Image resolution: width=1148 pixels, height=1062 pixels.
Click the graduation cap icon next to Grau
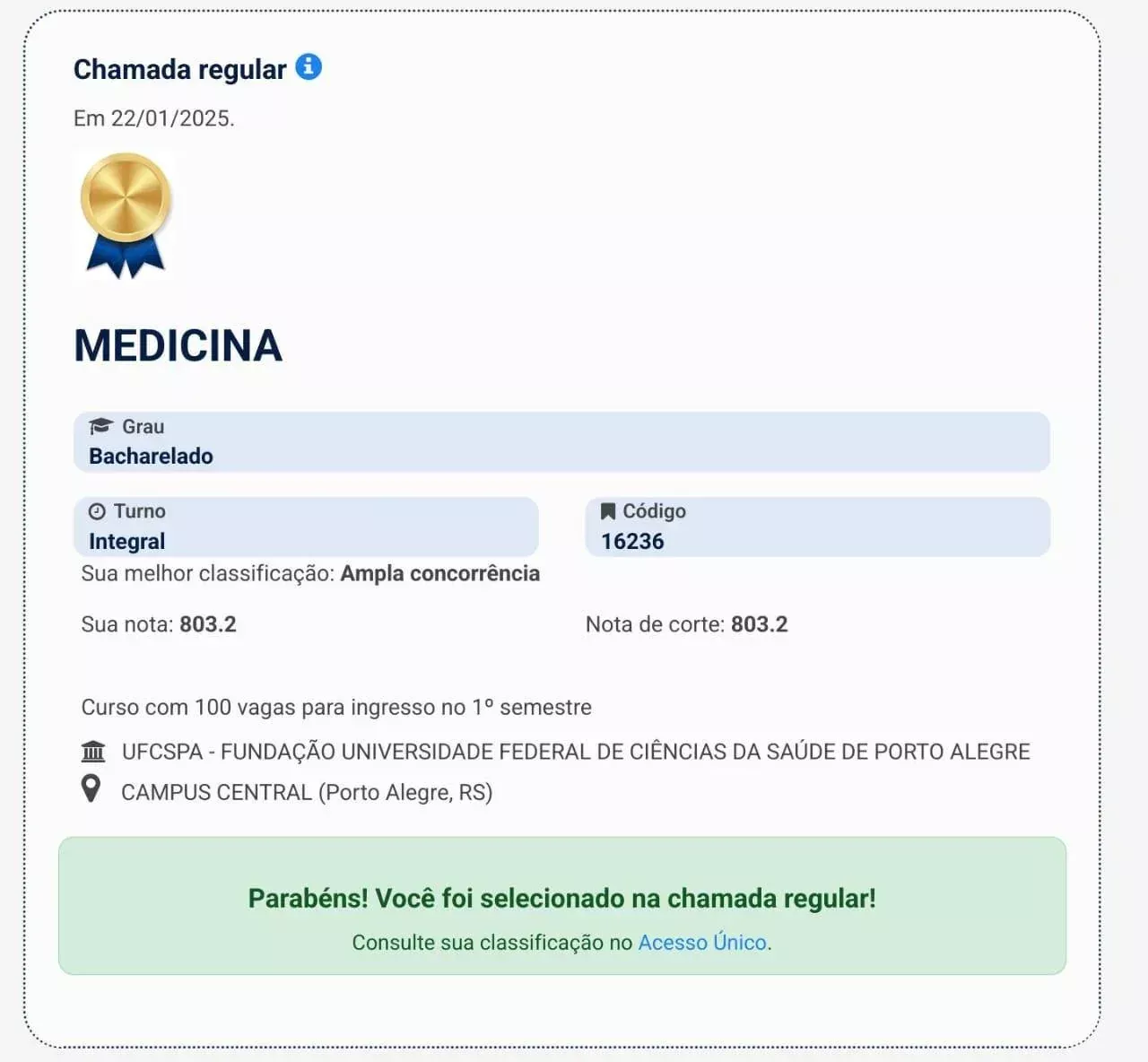(x=100, y=426)
